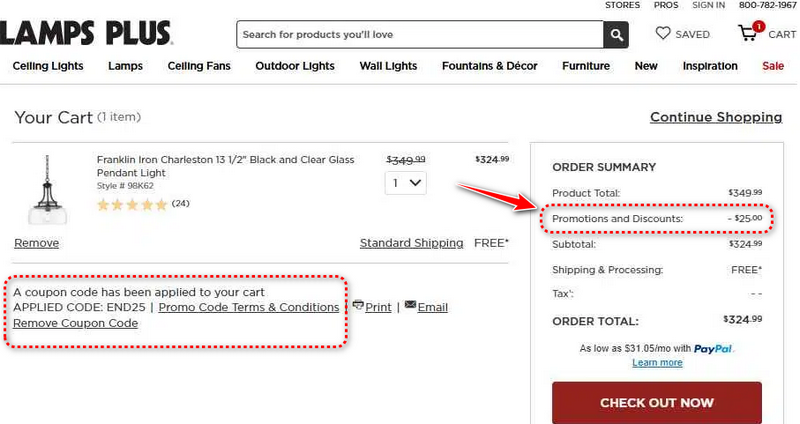Click the printer icon

coord(358,305)
